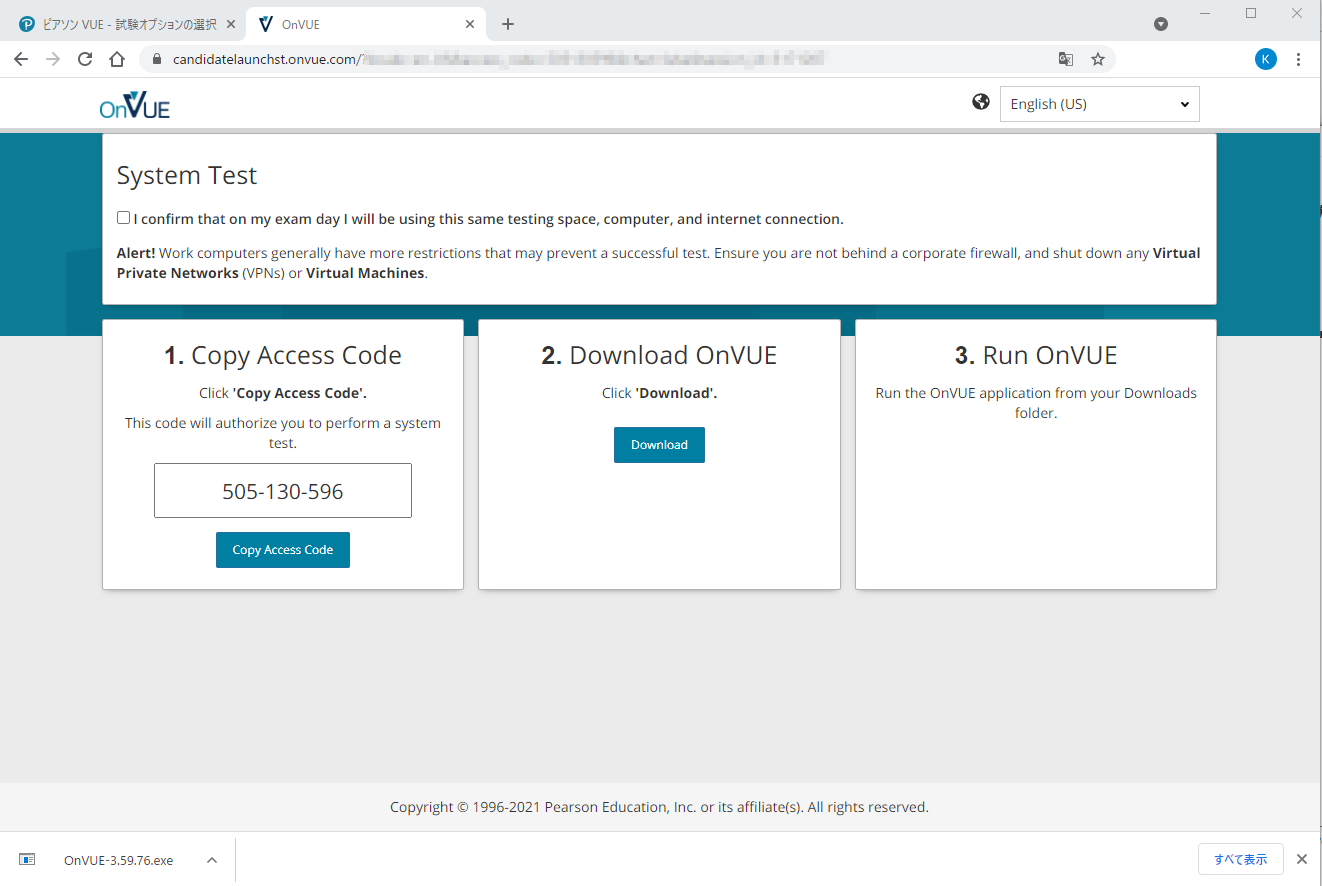Bookmark this page with star icon
The height and width of the screenshot is (886, 1322).
click(1097, 59)
